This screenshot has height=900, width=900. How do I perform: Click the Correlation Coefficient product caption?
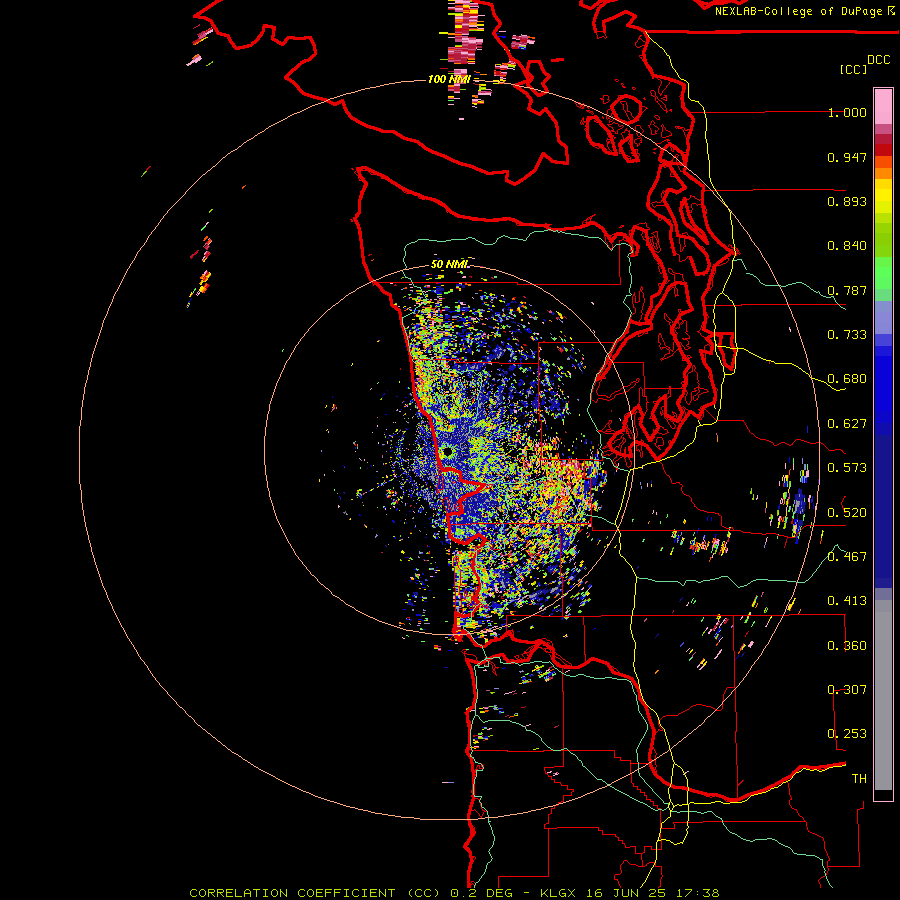(x=454, y=893)
